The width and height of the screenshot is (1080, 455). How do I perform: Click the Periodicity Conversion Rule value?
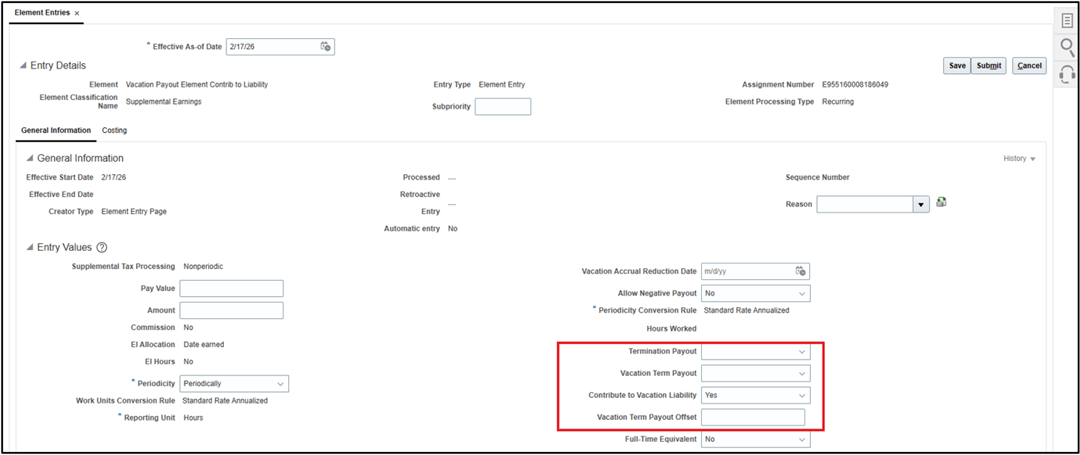[x=746, y=310]
